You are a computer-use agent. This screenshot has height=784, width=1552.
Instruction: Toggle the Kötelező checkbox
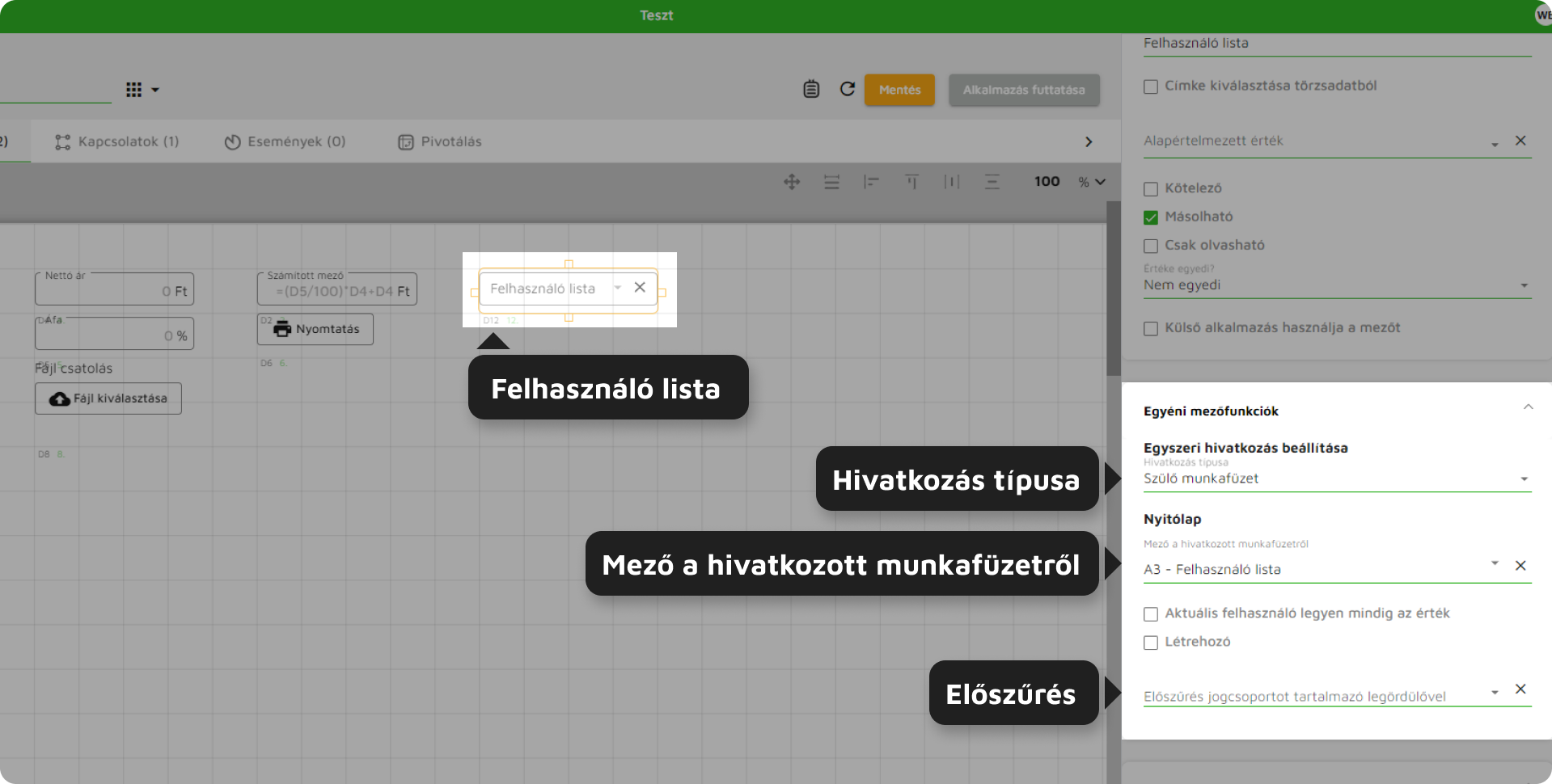click(x=1151, y=189)
